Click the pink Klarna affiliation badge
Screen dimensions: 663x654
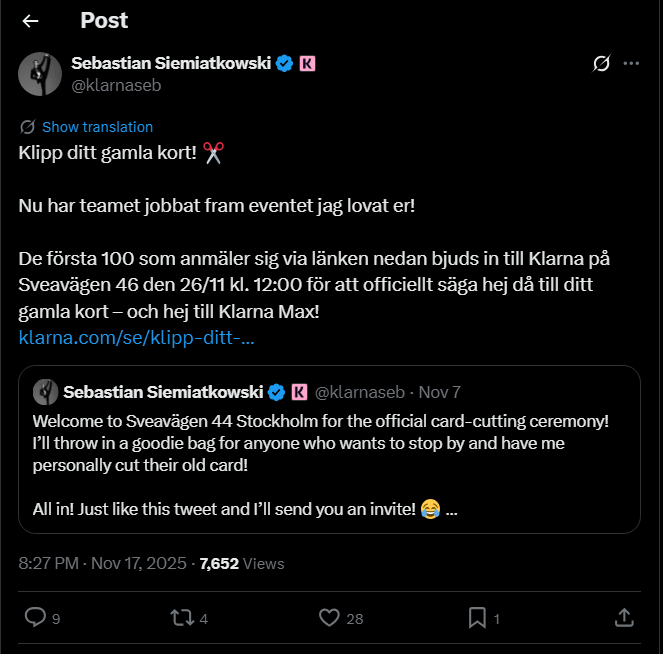tap(307, 63)
